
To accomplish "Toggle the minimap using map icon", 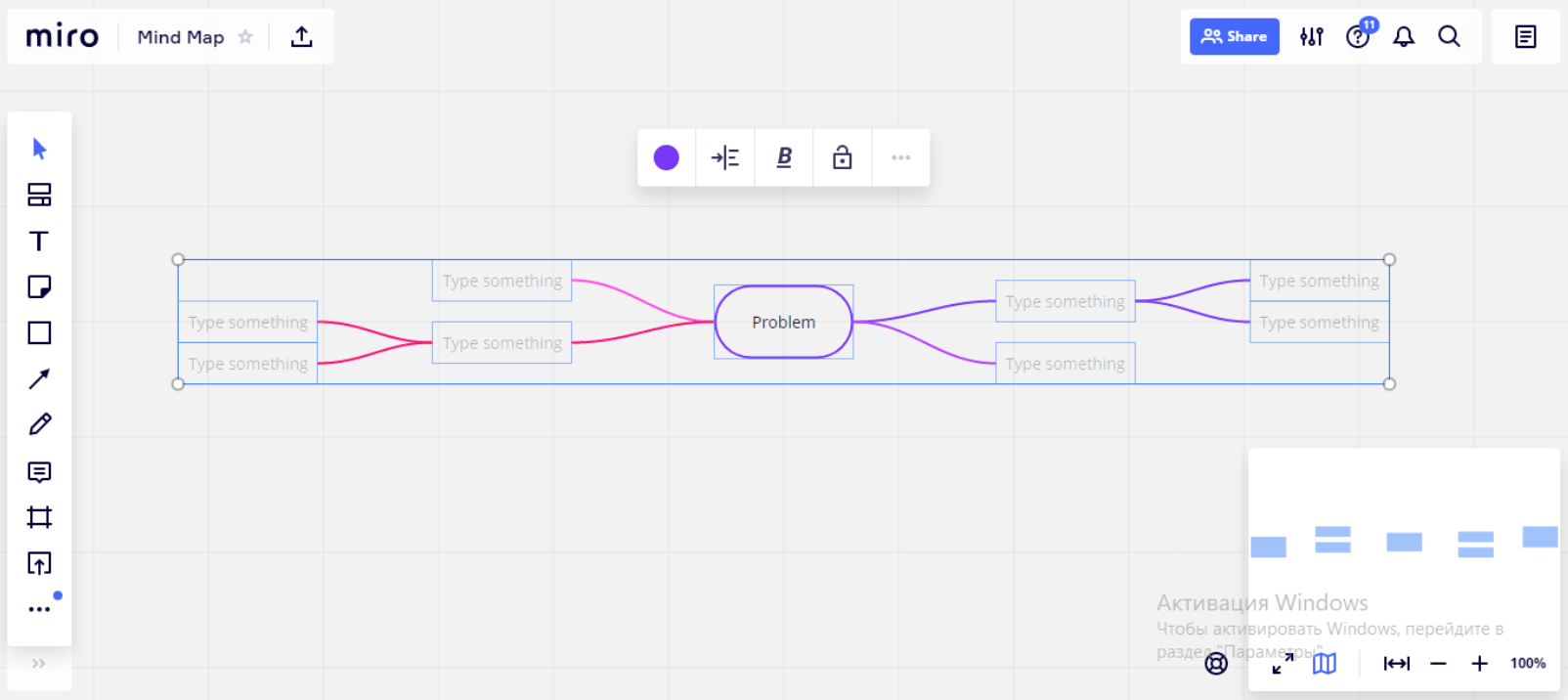I will 1325,664.
